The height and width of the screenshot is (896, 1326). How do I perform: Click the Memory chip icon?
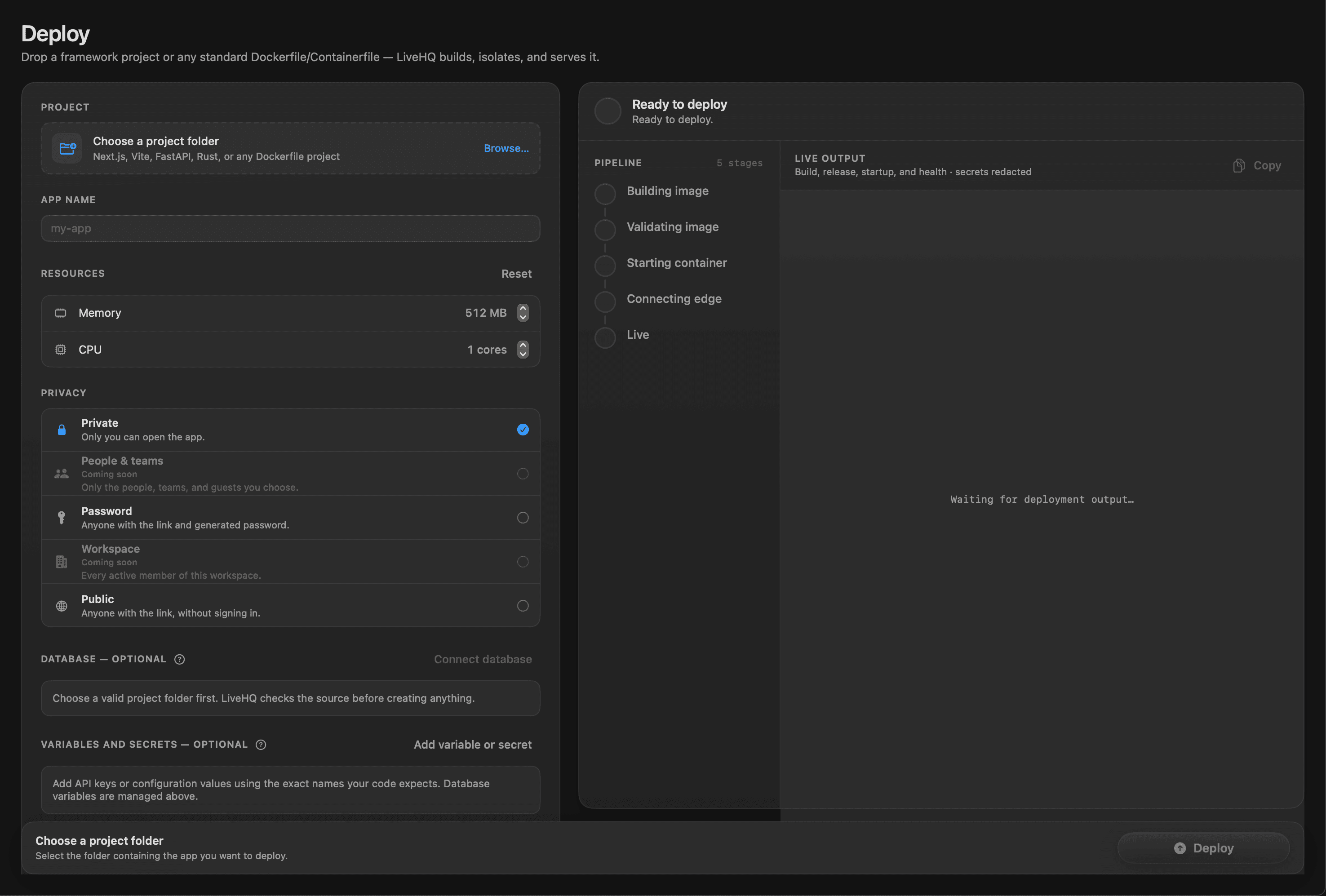pos(61,313)
